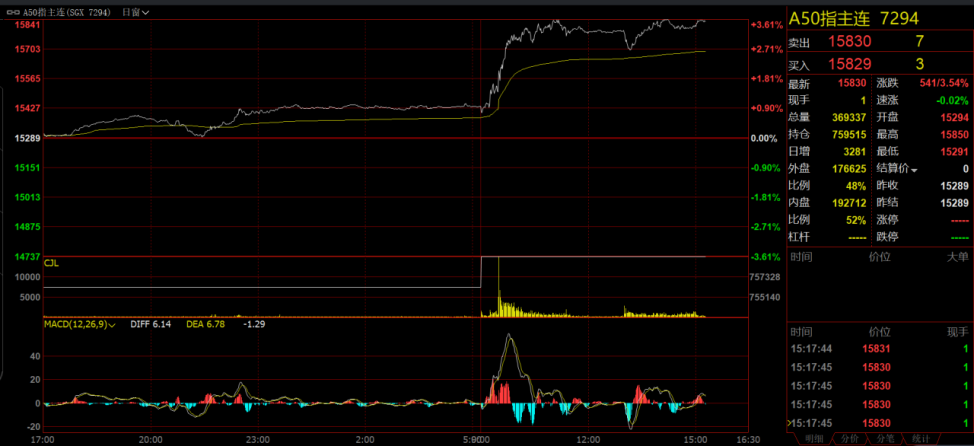Click the 外盘 value 176625
This screenshot has width=975, height=446.
pos(849,169)
